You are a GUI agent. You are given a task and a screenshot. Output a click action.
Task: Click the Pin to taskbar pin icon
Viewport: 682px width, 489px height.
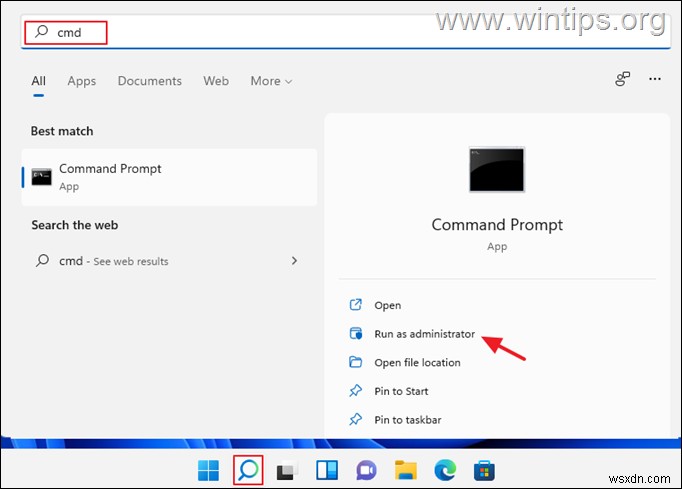pos(355,419)
